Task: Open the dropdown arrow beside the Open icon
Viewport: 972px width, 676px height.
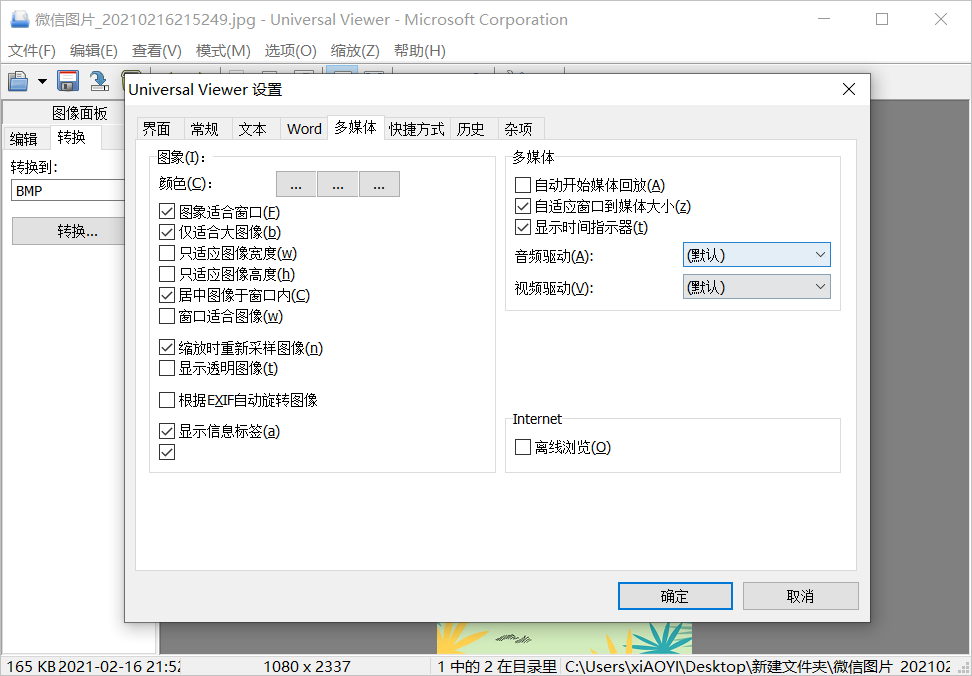Action: click(42, 81)
